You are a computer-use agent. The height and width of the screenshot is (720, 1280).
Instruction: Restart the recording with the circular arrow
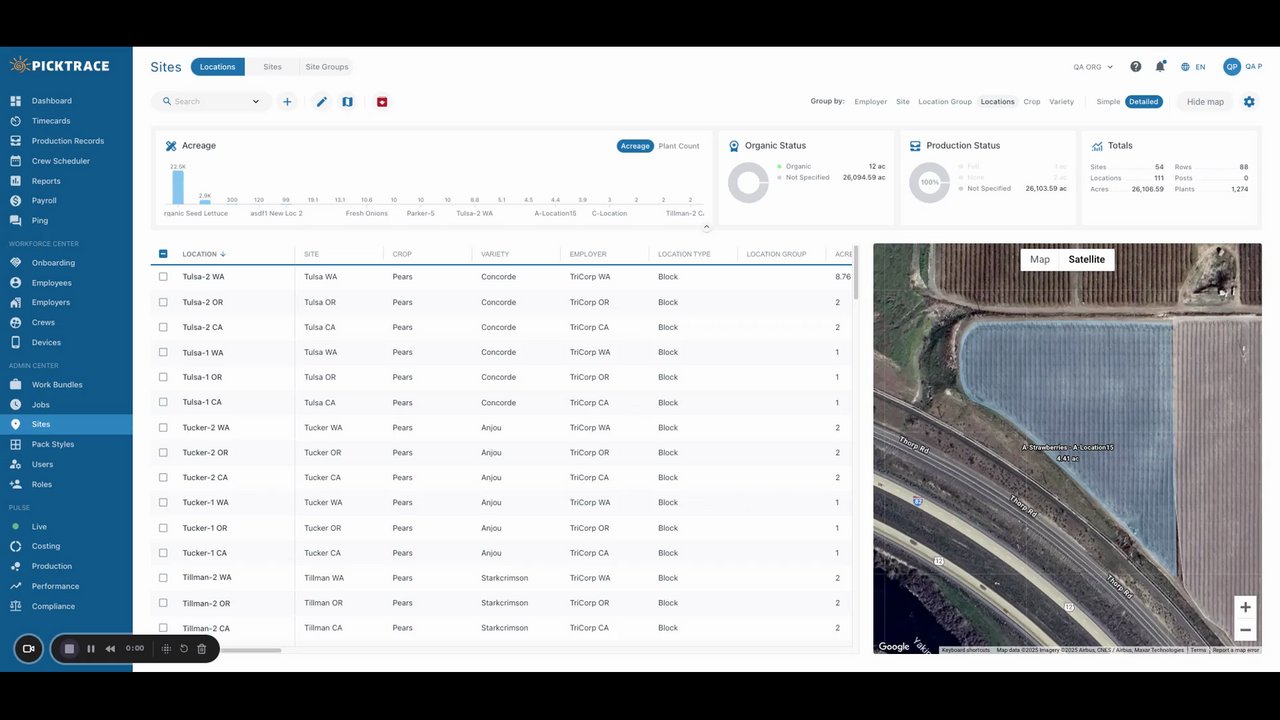[x=184, y=649]
